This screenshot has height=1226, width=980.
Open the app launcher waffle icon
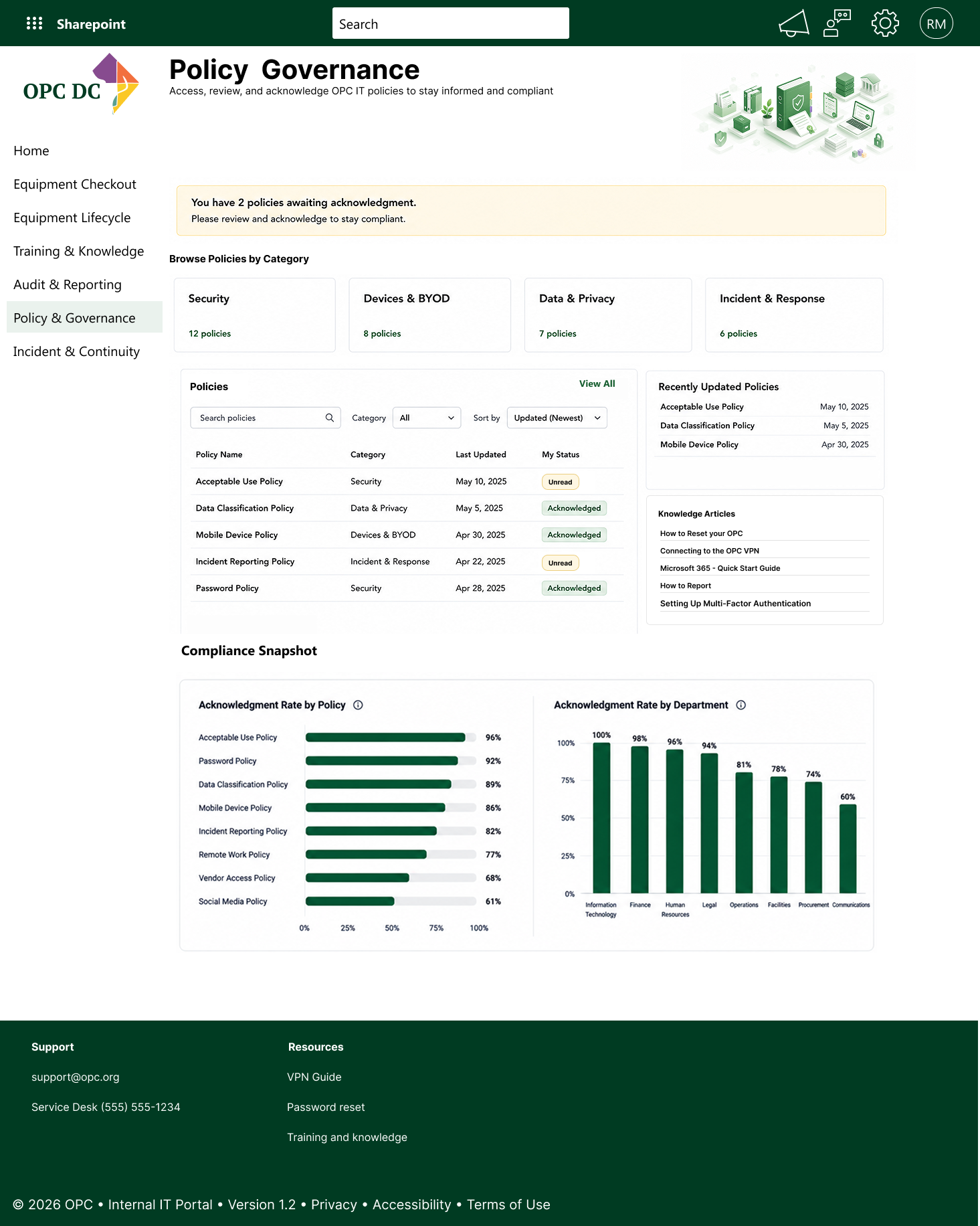pos(34,23)
